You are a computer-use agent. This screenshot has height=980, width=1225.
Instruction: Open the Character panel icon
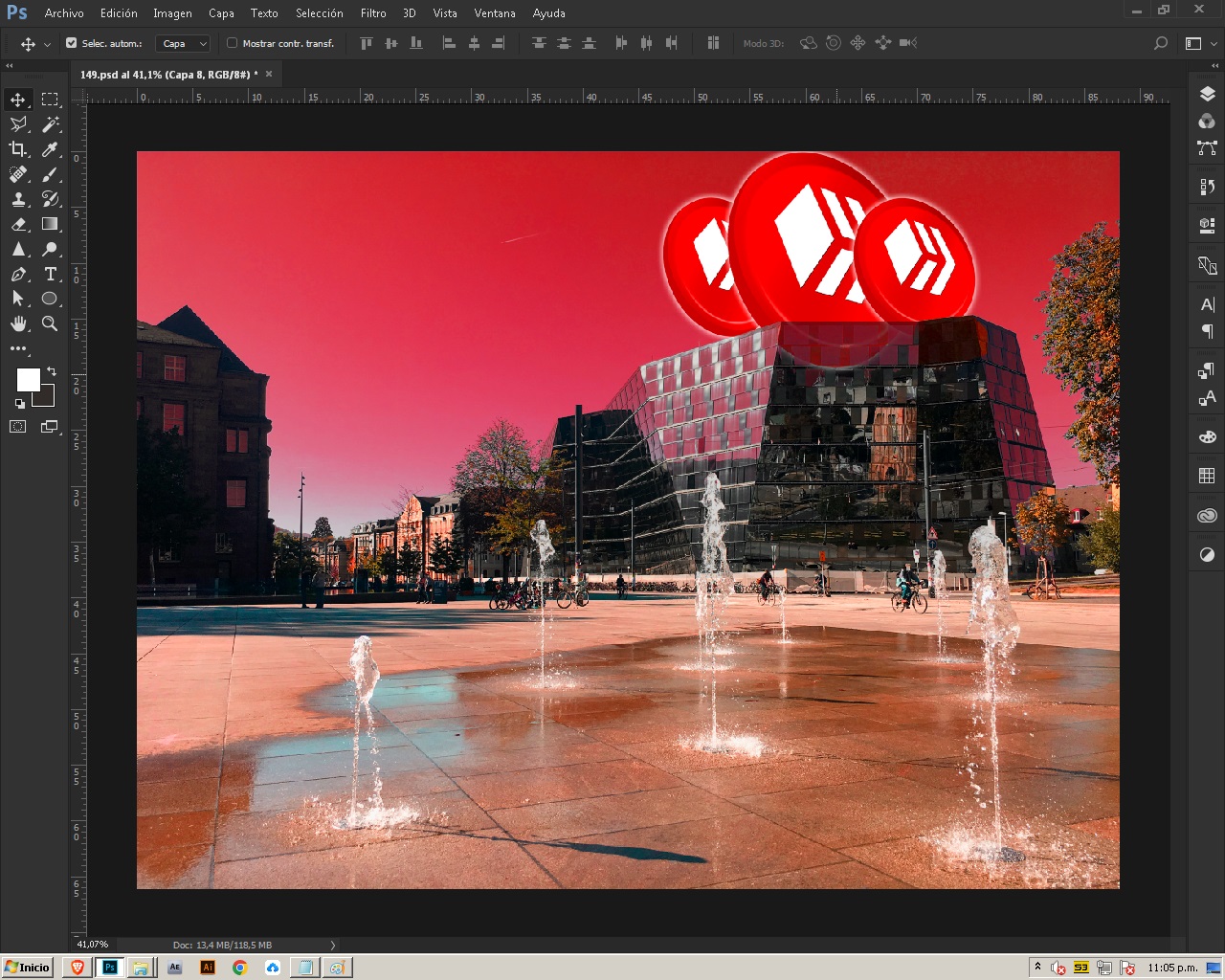click(1207, 304)
